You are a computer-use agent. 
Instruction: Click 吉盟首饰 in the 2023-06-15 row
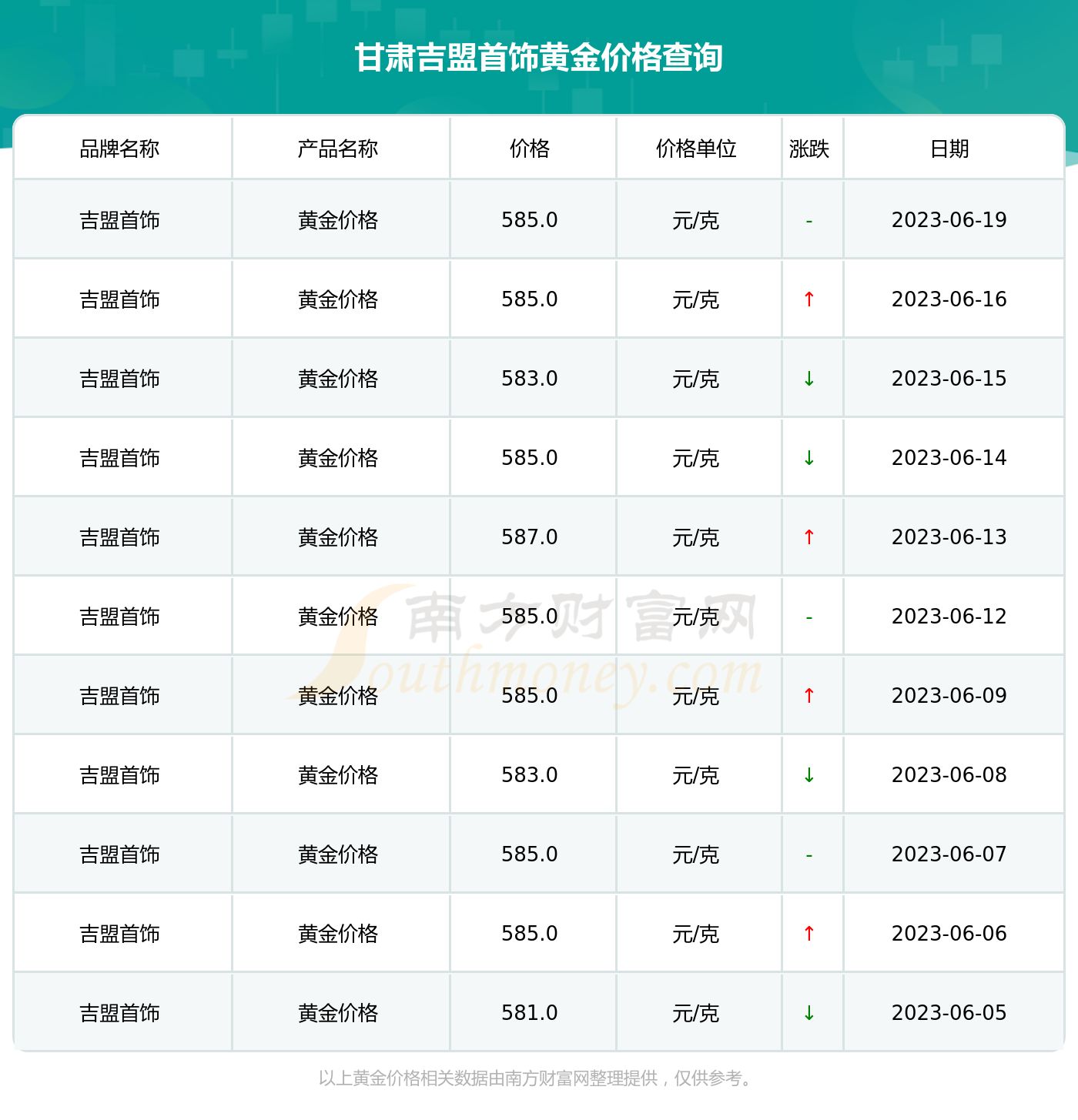pyautogui.click(x=119, y=379)
